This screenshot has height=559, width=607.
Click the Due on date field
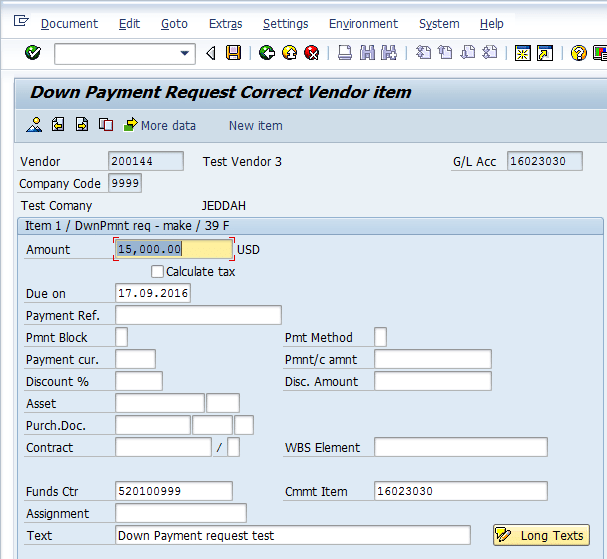point(153,293)
